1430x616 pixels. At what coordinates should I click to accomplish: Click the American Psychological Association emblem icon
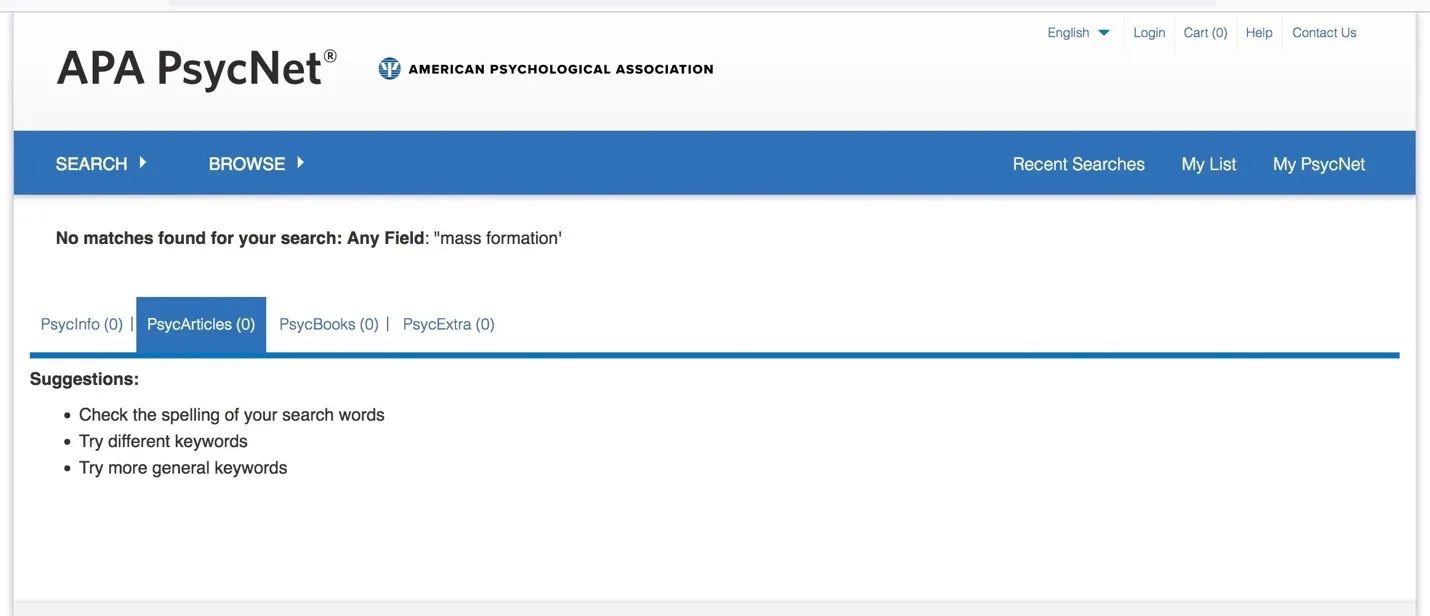(x=389, y=69)
